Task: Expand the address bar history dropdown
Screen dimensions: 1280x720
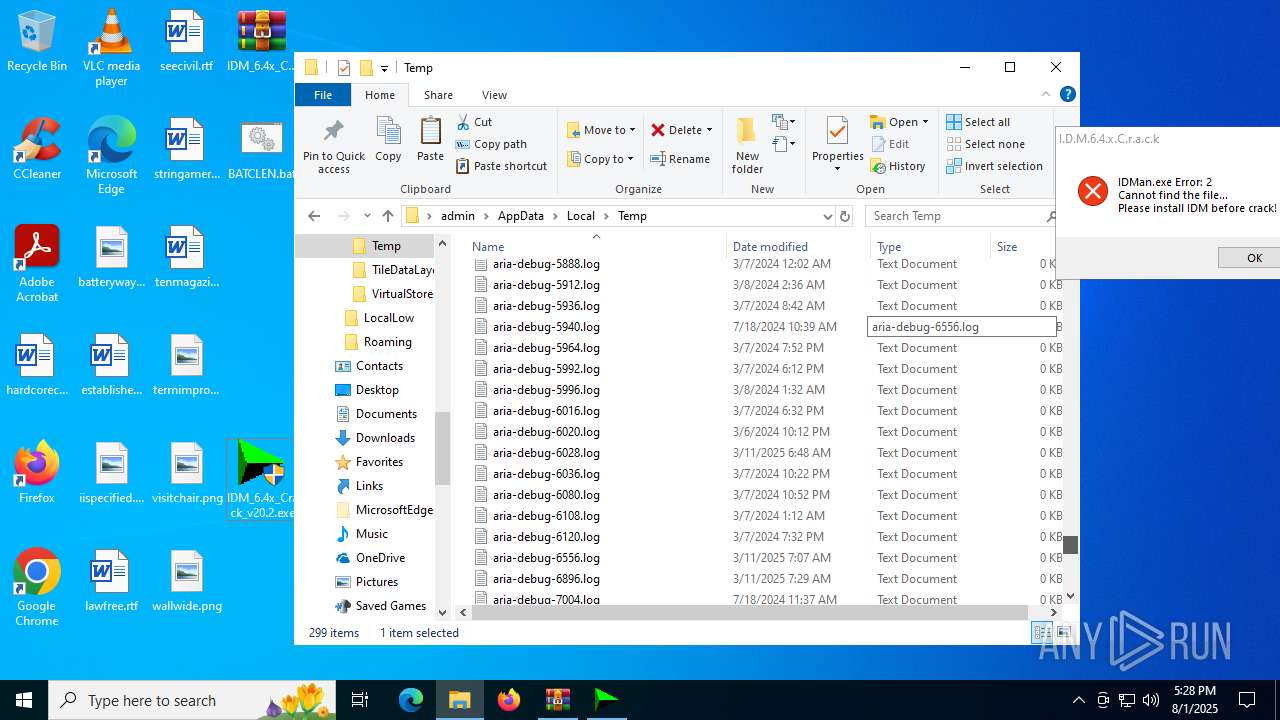Action: [x=827, y=216]
